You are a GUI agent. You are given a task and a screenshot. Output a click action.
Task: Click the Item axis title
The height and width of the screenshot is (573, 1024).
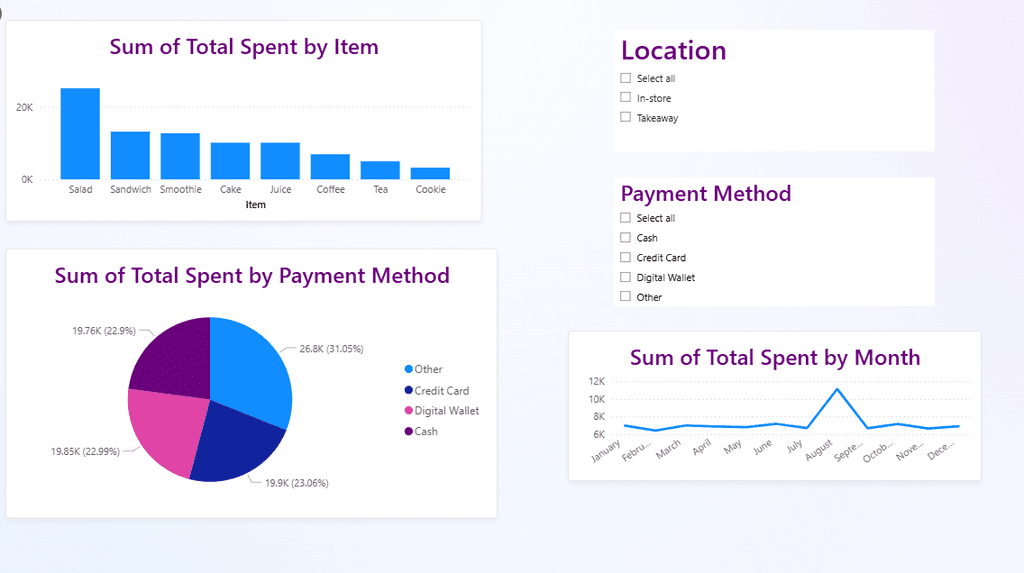click(x=255, y=205)
